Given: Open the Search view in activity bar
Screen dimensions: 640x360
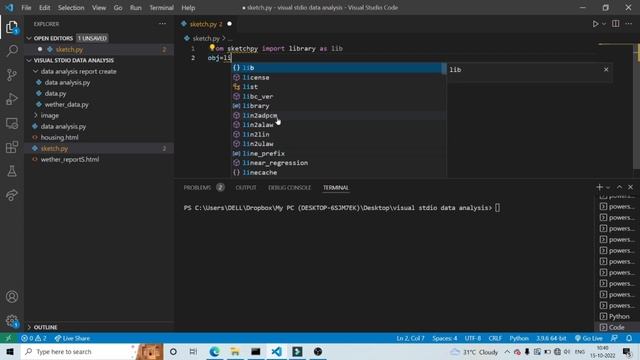Looking at the screenshot, I should pyautogui.click(x=12, y=51).
